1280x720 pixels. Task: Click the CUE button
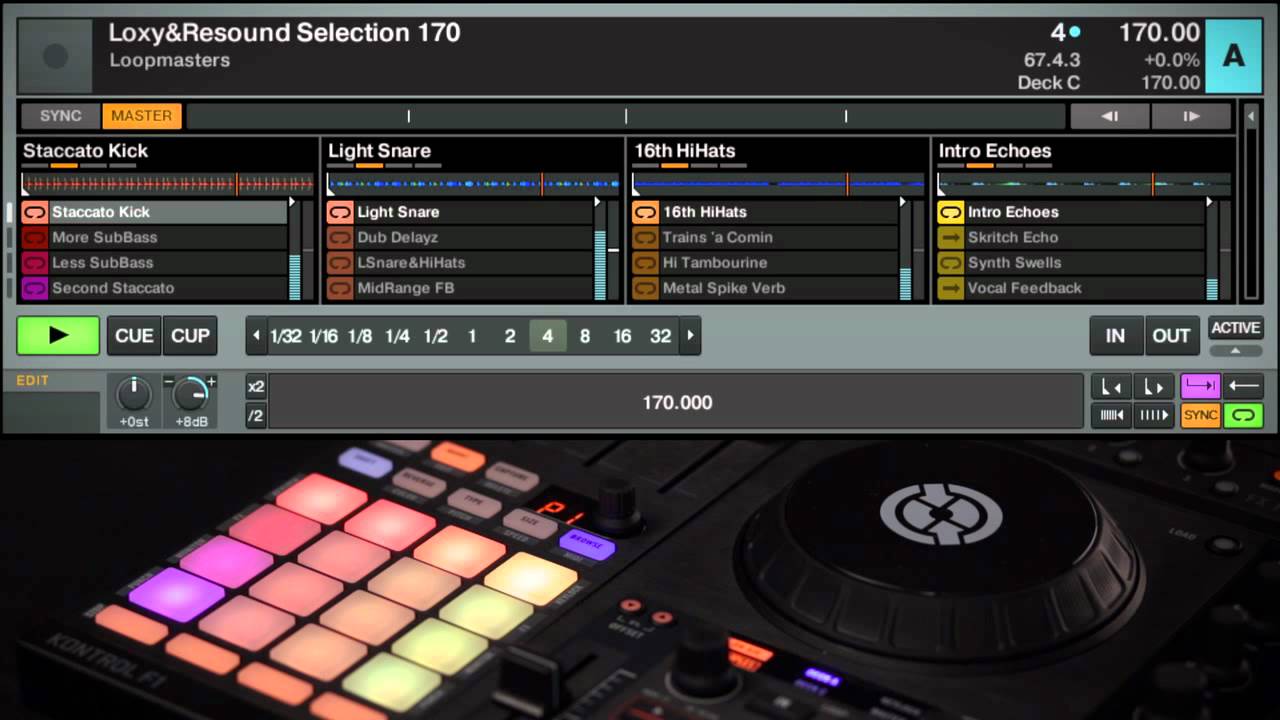pyautogui.click(x=134, y=336)
